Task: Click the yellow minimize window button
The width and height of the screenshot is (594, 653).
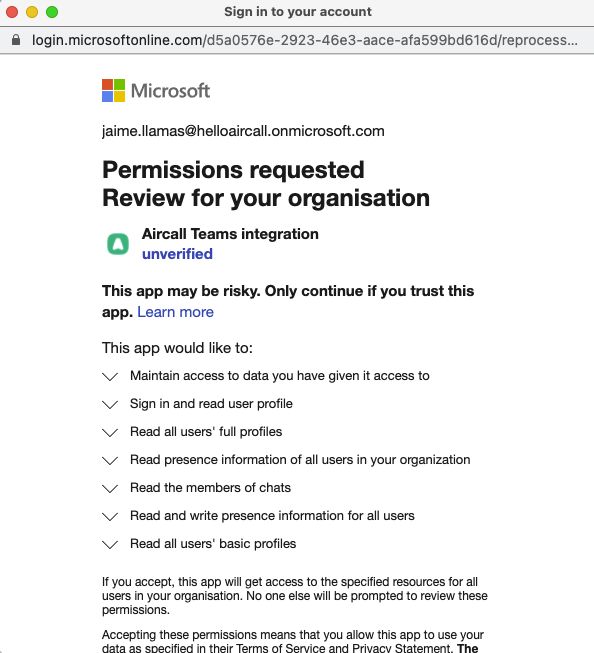Action: click(x=32, y=12)
